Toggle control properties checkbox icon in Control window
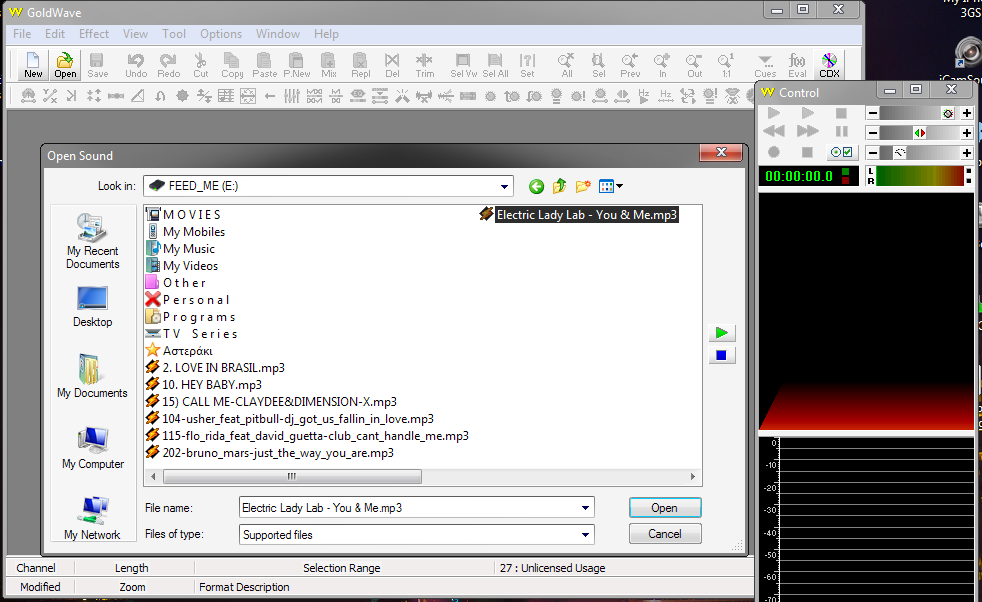The width and height of the screenshot is (982, 602). 841,152
